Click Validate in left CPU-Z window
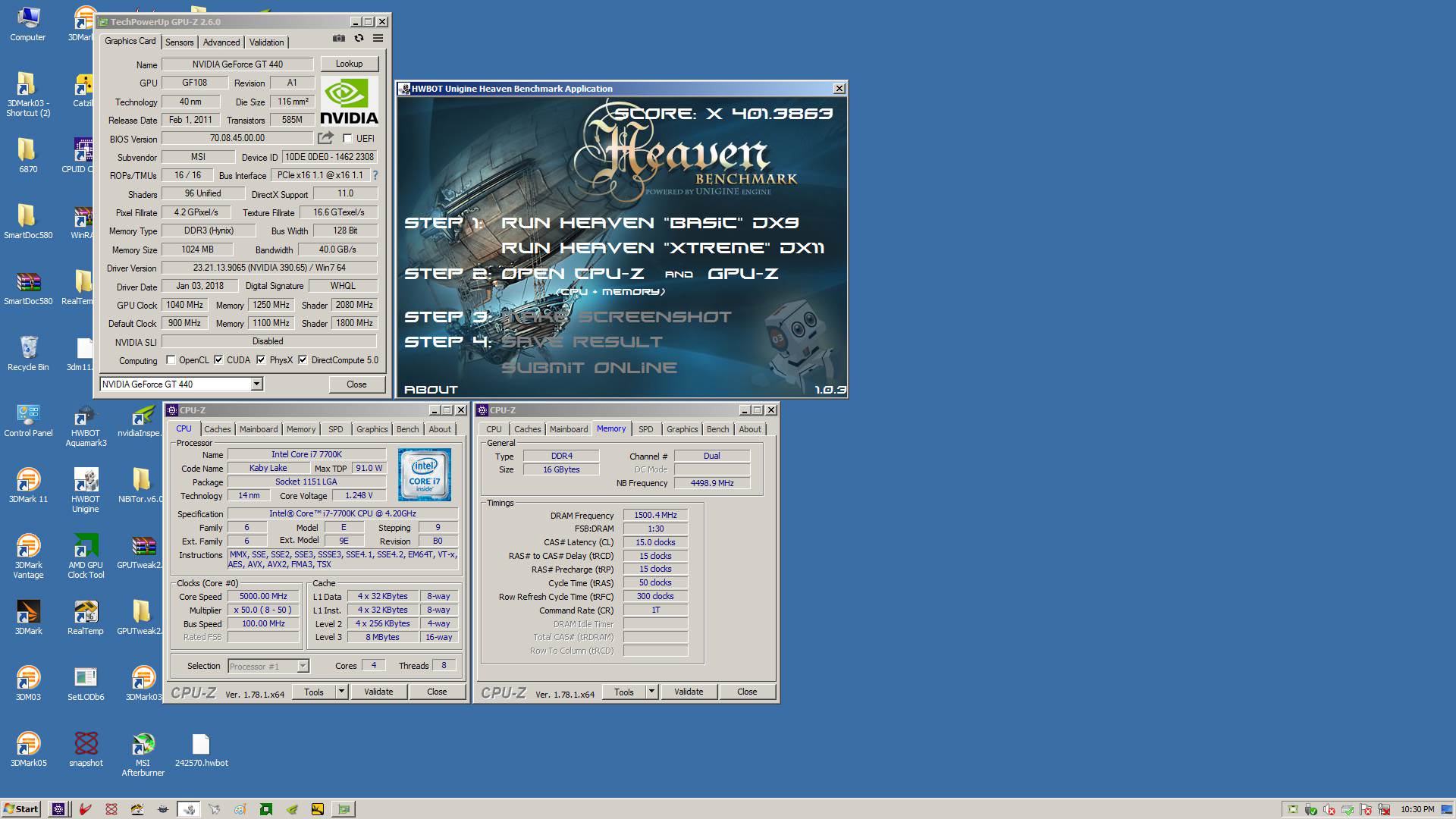Screen dimensions: 1456x819 pyautogui.click(x=378, y=692)
